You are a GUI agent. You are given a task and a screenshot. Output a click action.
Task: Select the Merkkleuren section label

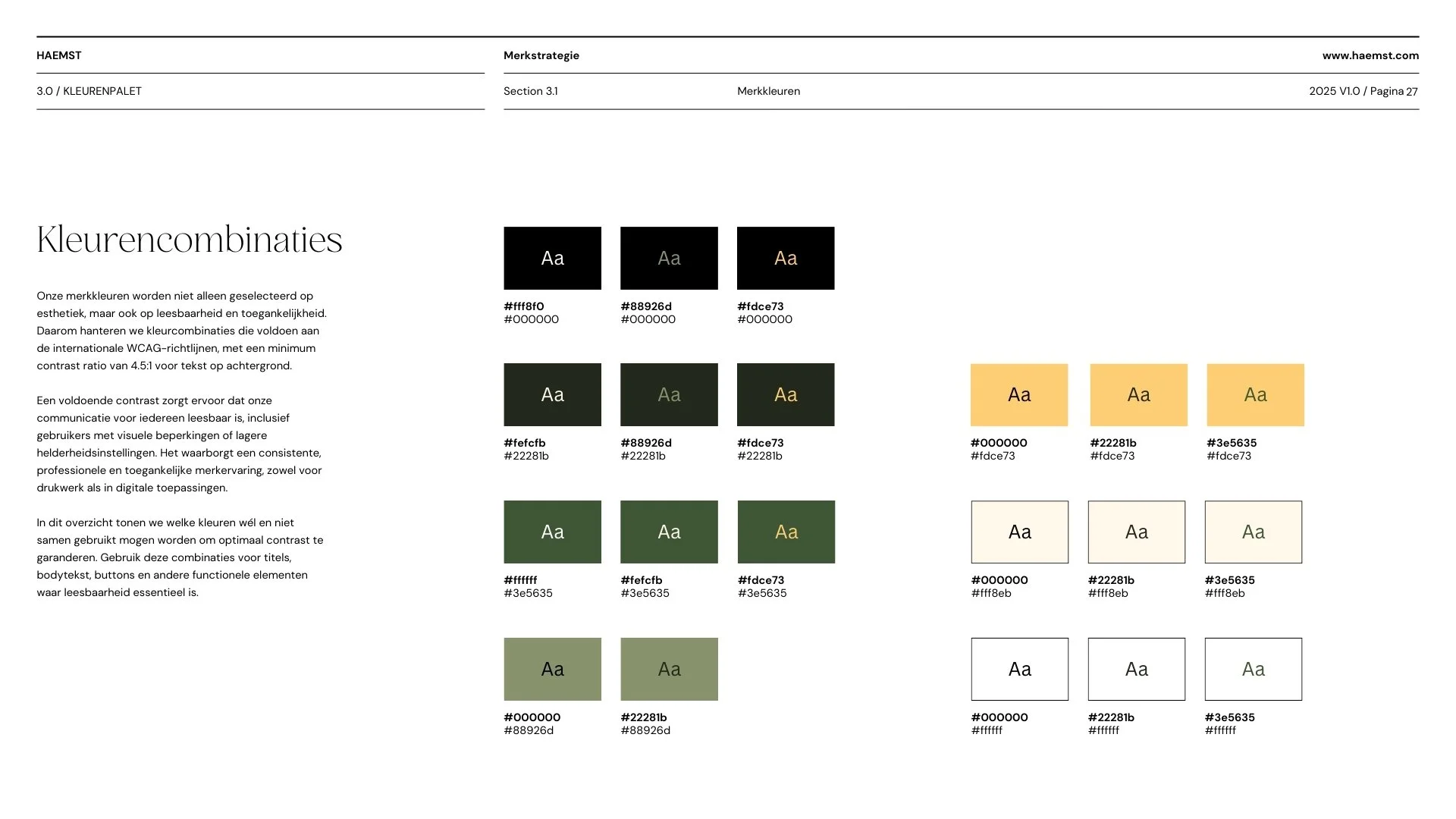coord(768,91)
